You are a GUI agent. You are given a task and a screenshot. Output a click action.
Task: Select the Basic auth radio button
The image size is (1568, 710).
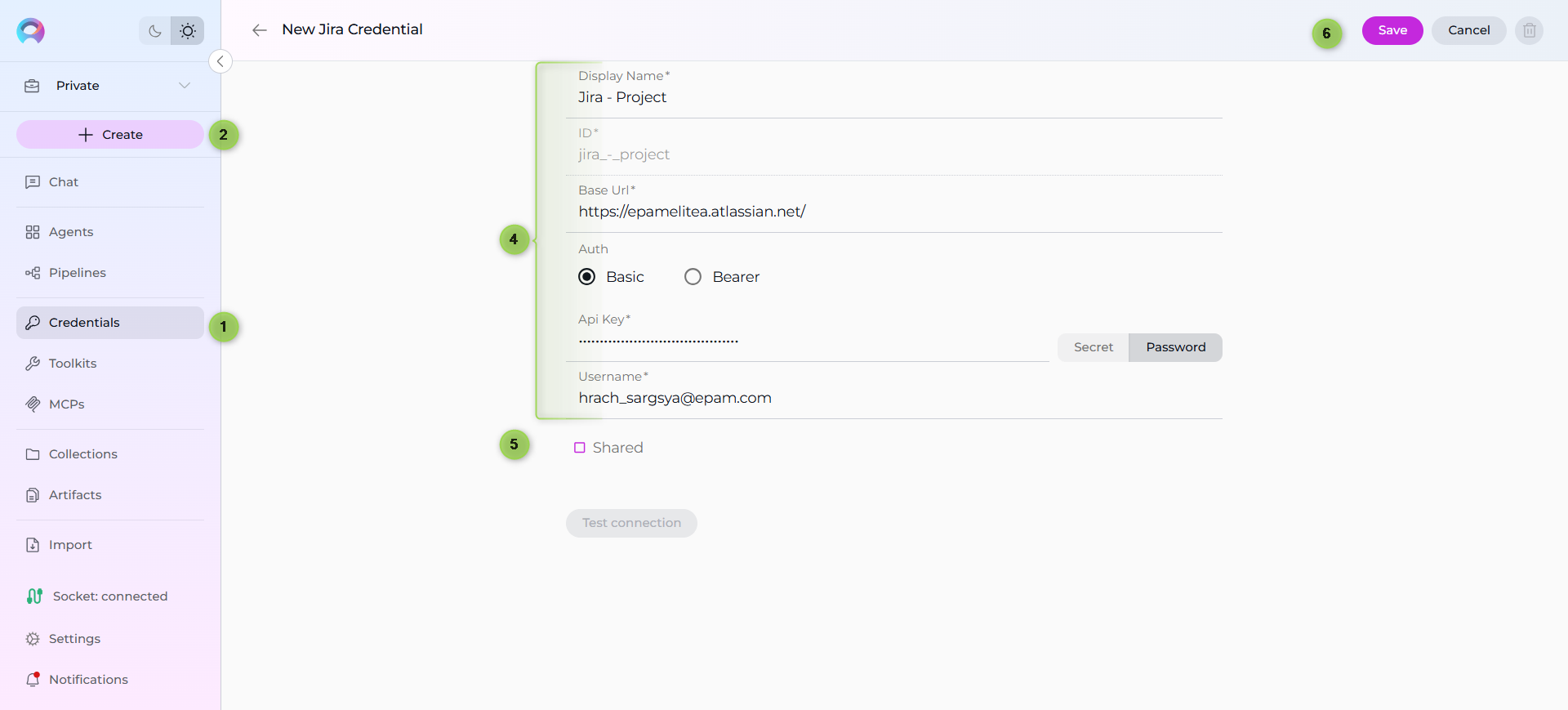point(587,277)
